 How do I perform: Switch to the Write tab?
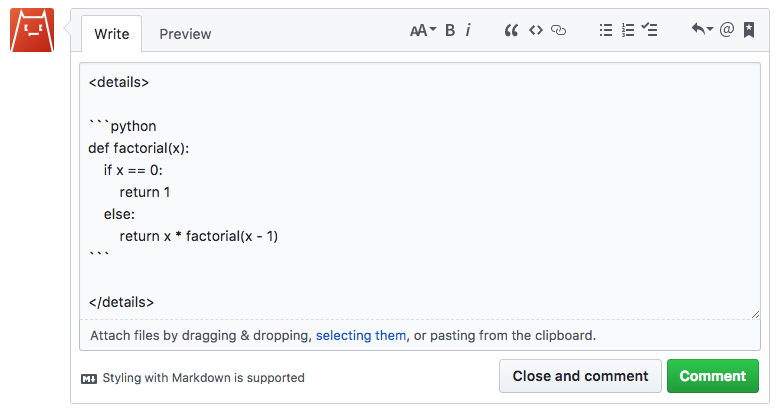[112, 34]
